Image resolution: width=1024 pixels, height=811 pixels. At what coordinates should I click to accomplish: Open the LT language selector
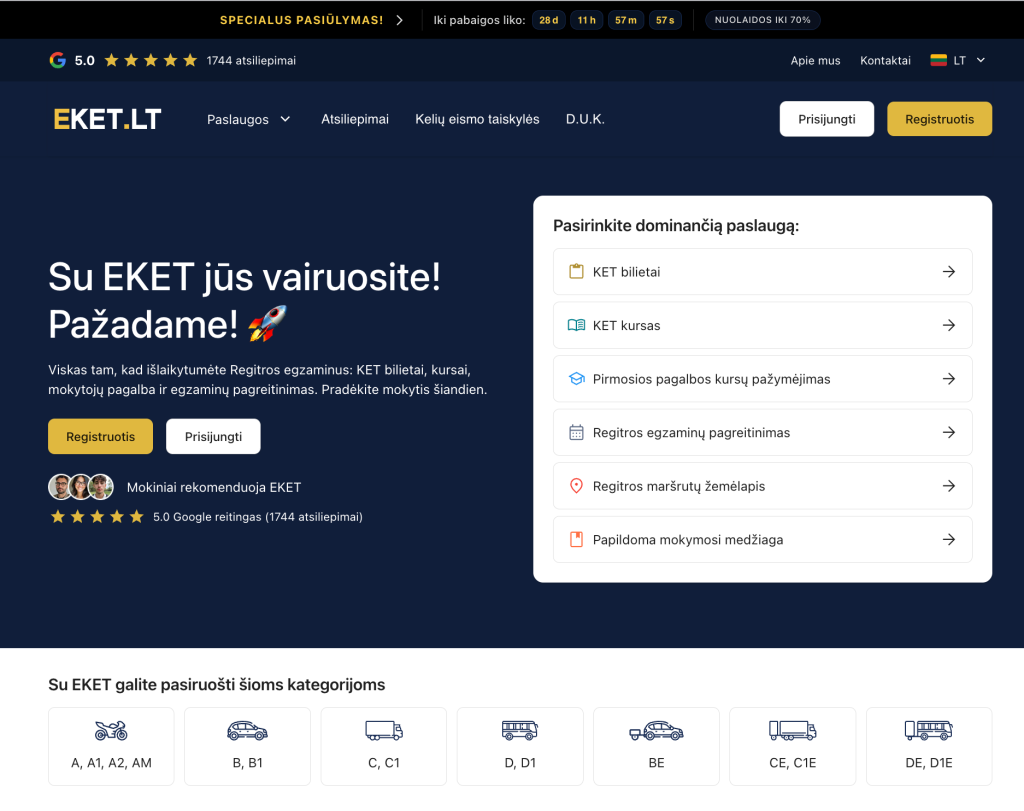(x=958, y=60)
